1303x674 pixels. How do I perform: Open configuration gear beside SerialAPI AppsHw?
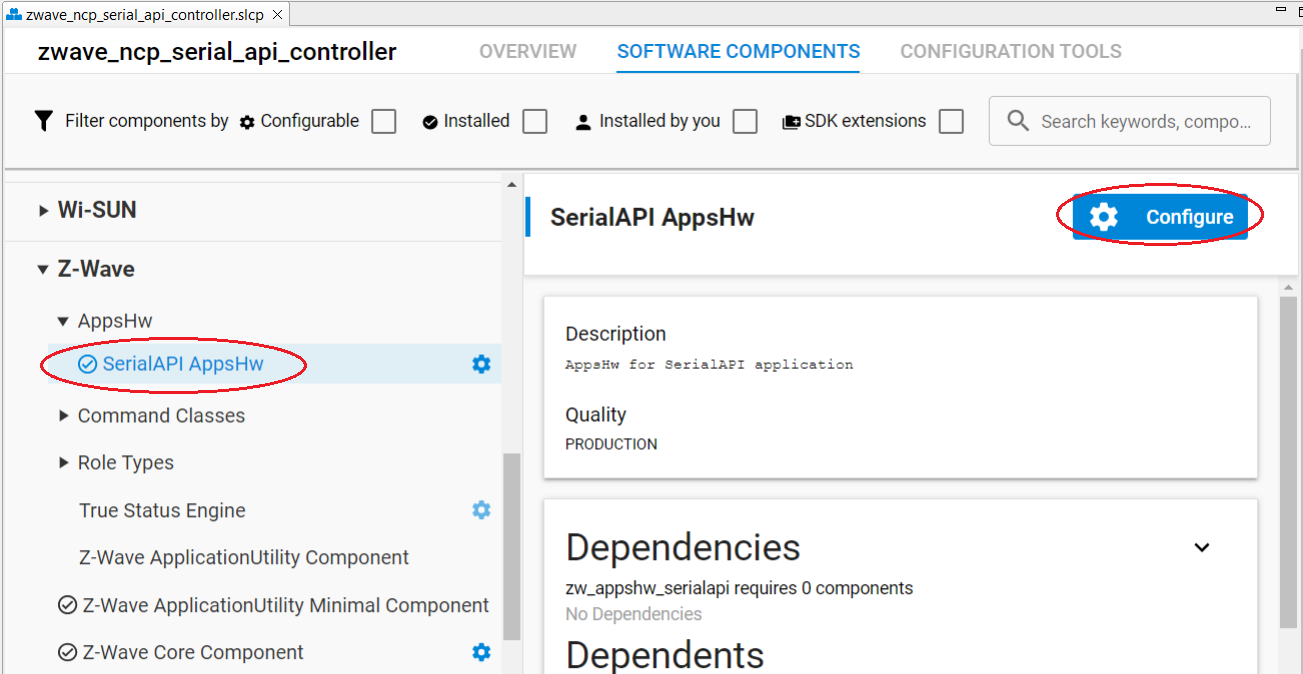[481, 364]
